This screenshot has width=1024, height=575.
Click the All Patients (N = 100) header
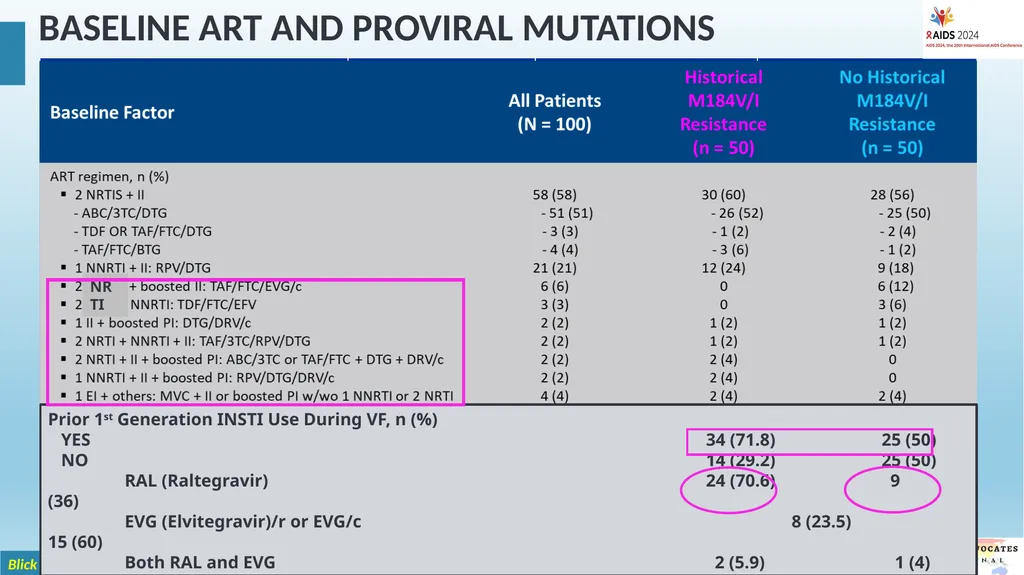[554, 112]
